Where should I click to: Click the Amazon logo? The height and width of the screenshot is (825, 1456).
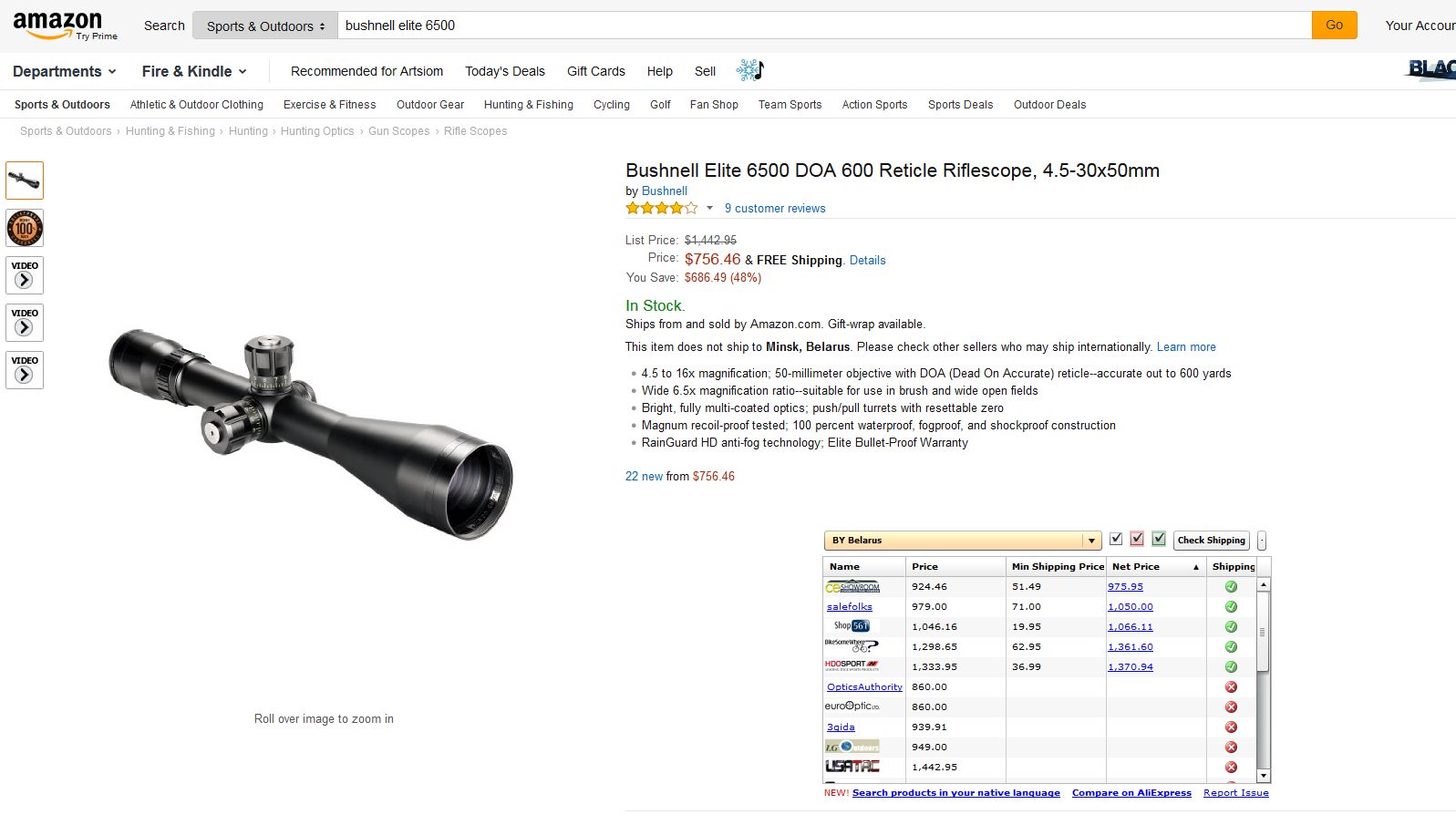[57, 25]
